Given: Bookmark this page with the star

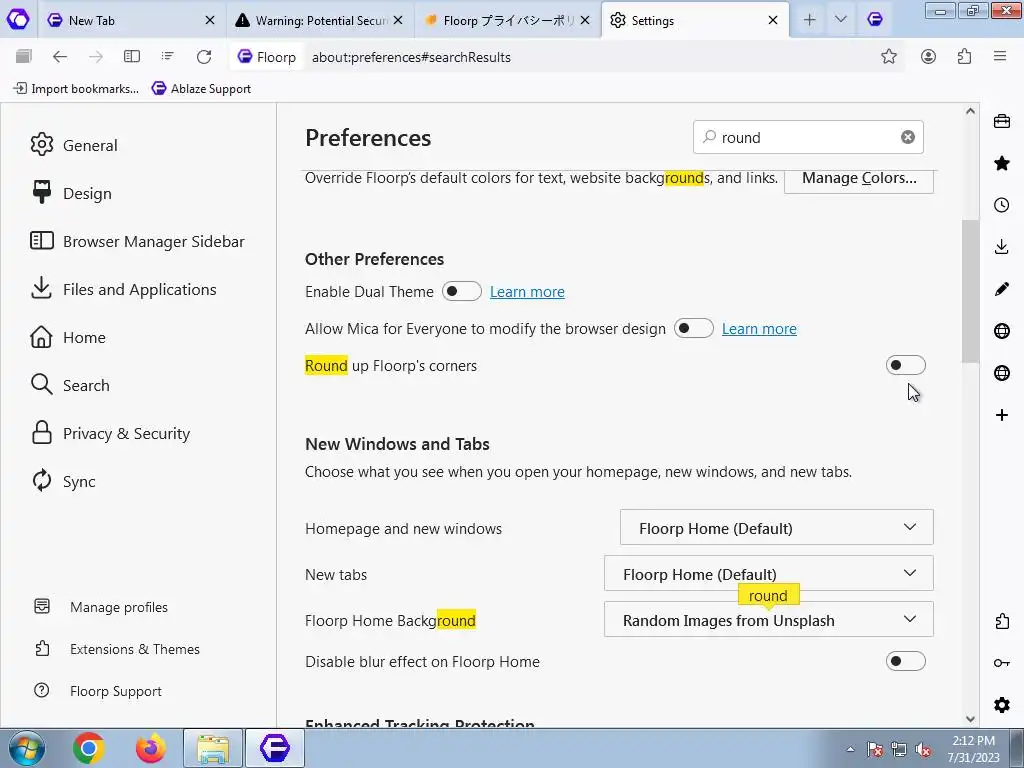Looking at the screenshot, I should (889, 57).
